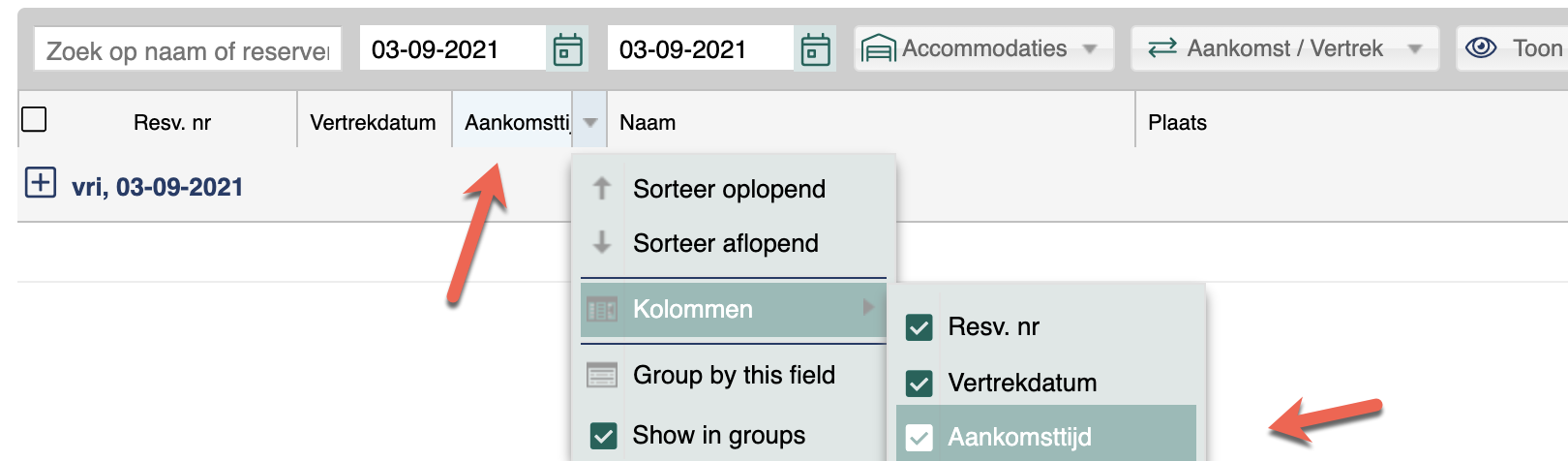Screen dimensions: 1568x461
Task: Open the first date calendar picker icon
Action: pos(567,48)
